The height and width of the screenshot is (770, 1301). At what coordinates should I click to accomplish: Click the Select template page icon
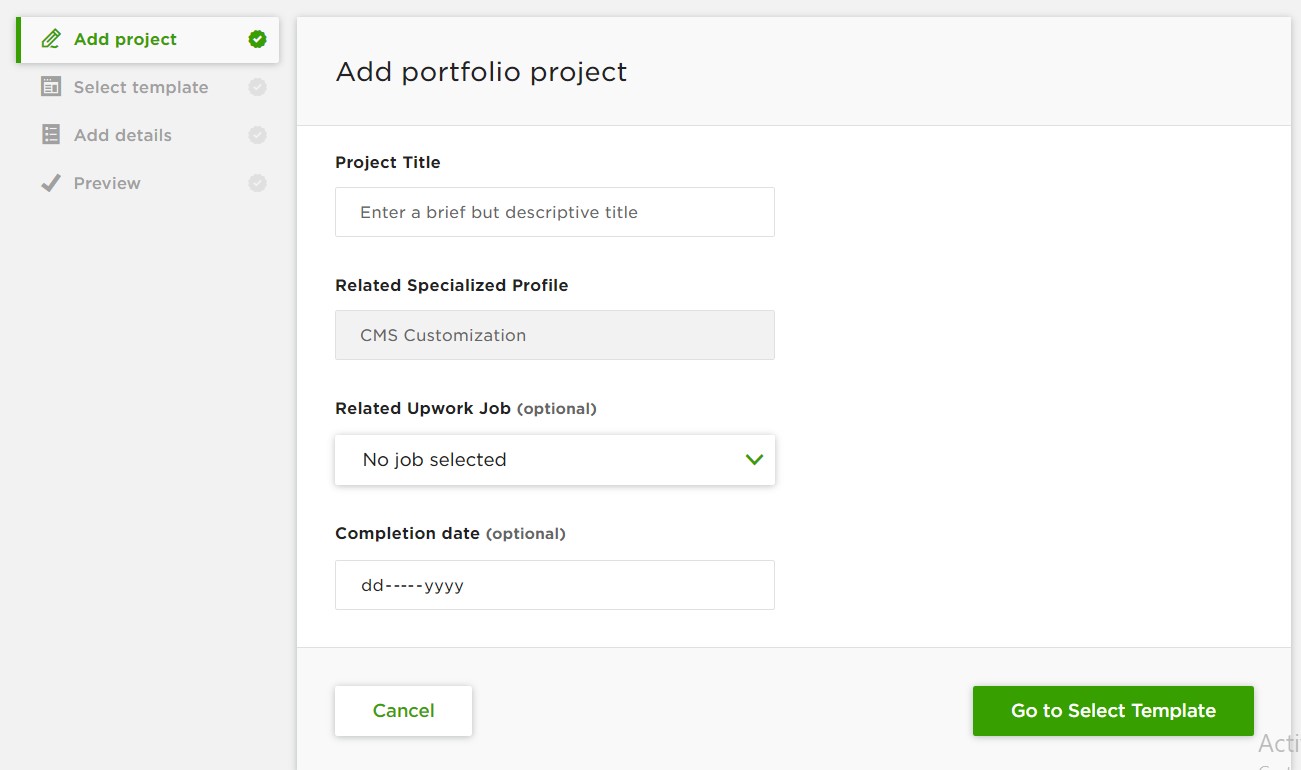point(49,87)
